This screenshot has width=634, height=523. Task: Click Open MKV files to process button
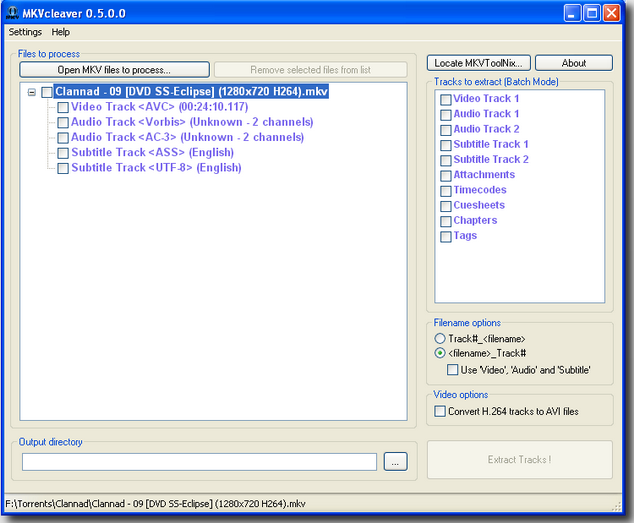click(x=114, y=70)
